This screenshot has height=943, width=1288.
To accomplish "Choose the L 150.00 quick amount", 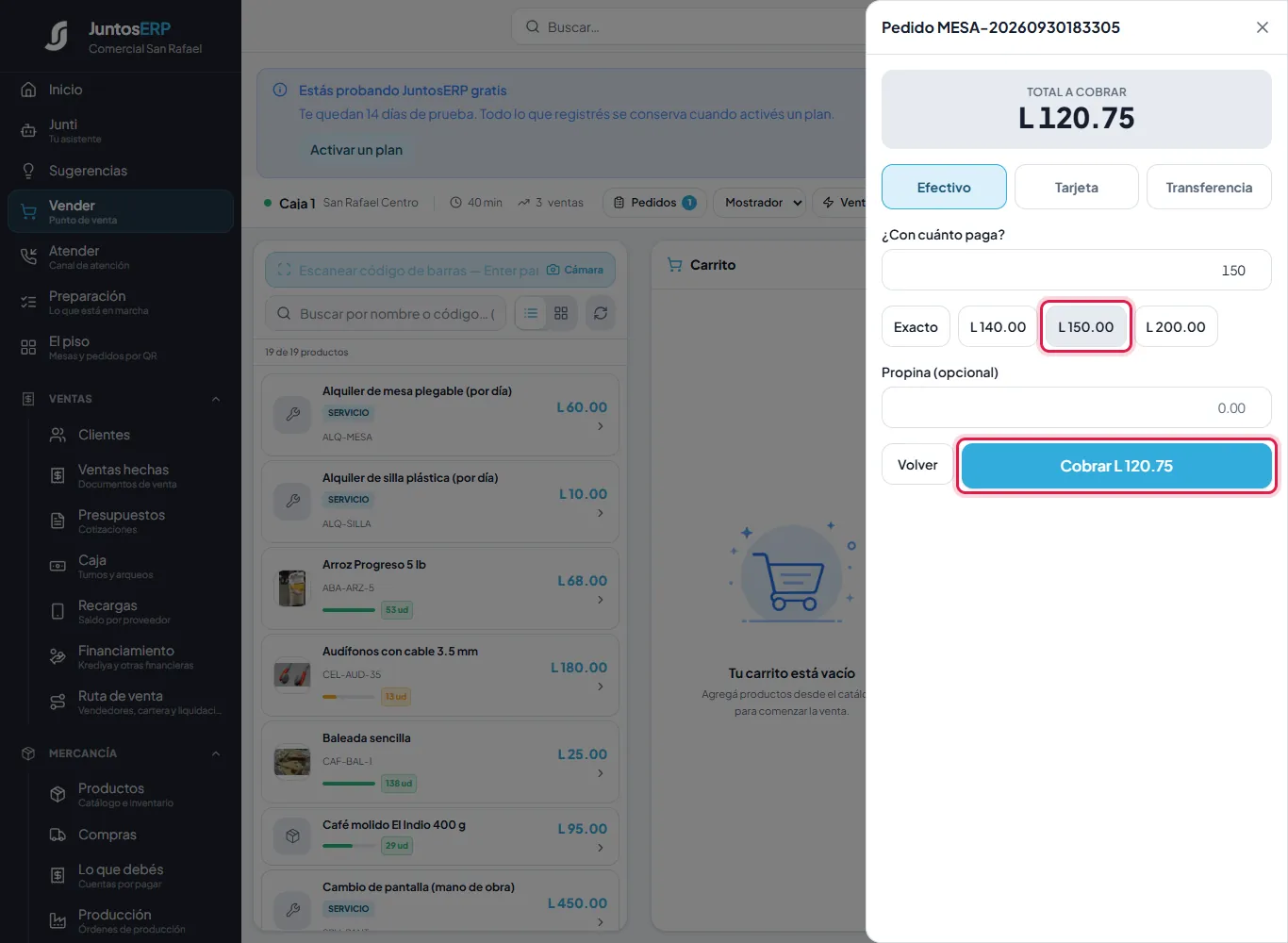I will point(1085,327).
